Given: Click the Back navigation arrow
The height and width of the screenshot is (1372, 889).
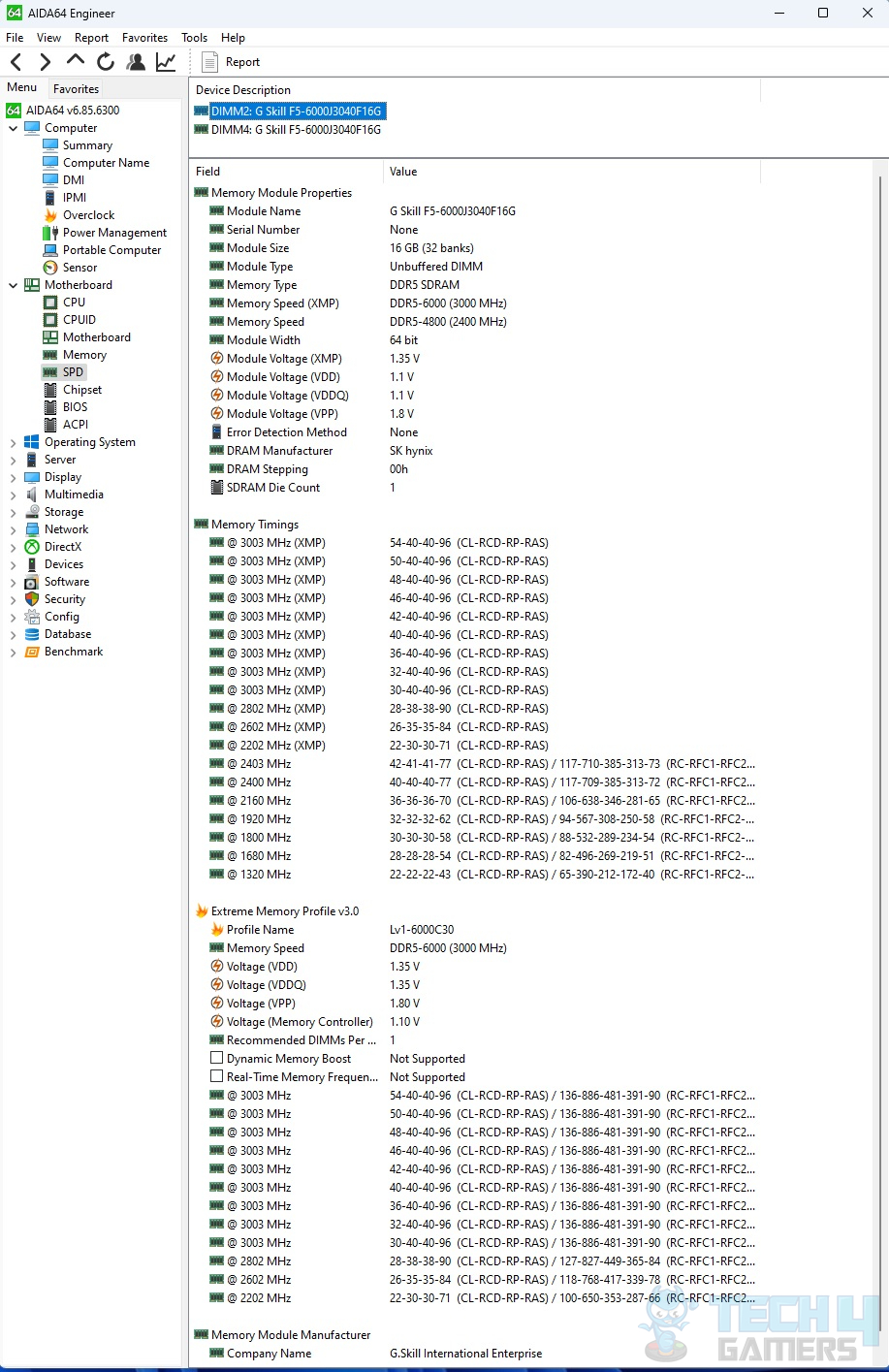Looking at the screenshot, I should [x=16, y=62].
